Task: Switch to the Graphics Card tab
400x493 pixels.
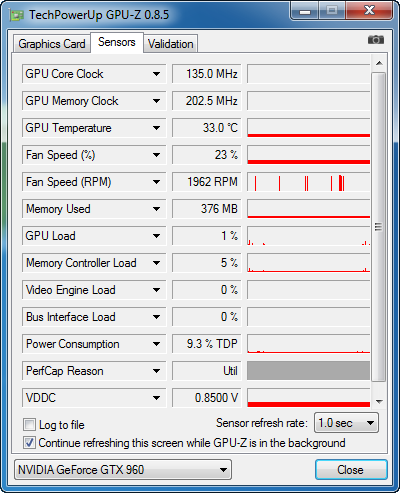Action: [x=52, y=44]
